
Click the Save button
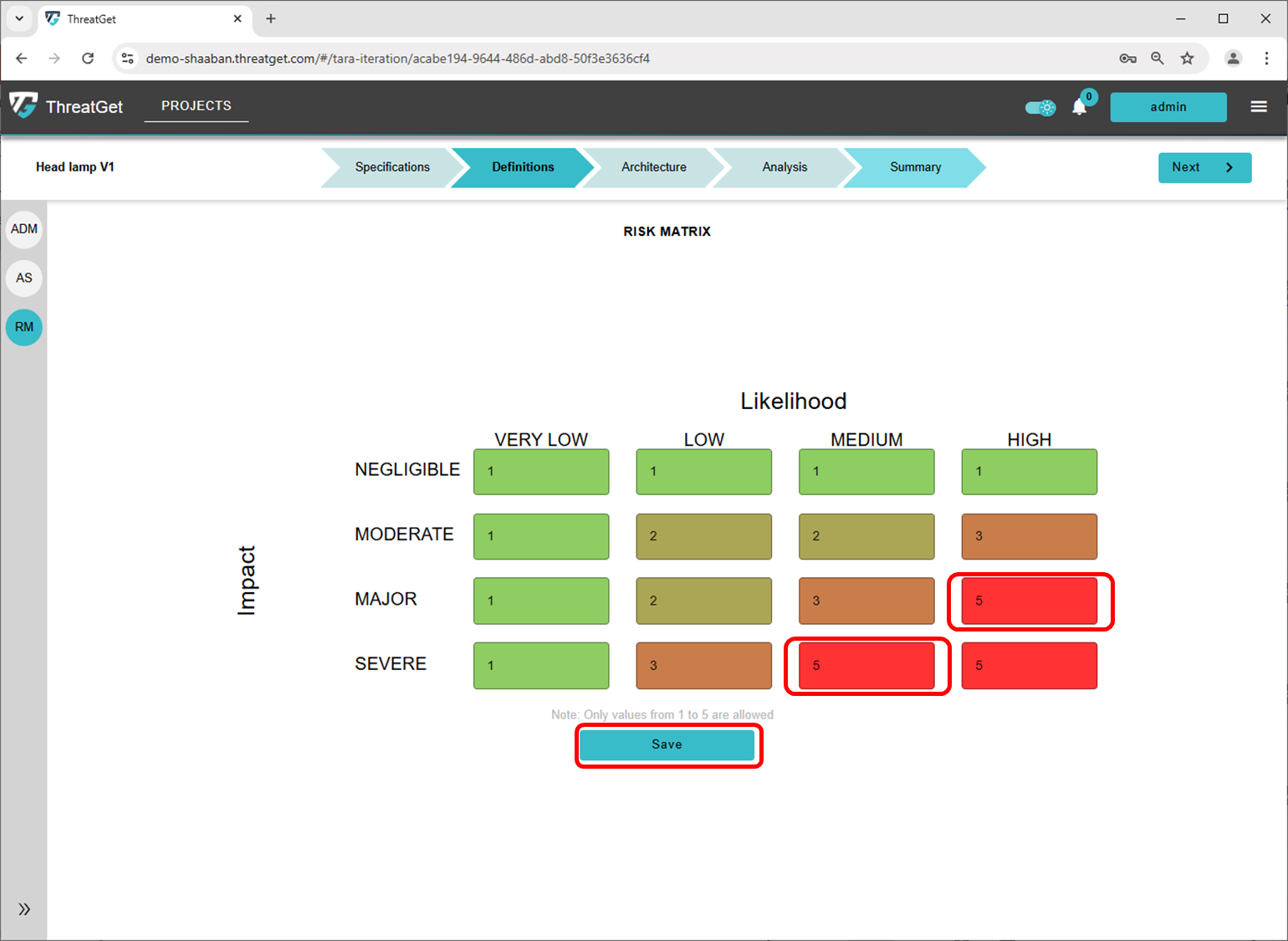pos(668,744)
